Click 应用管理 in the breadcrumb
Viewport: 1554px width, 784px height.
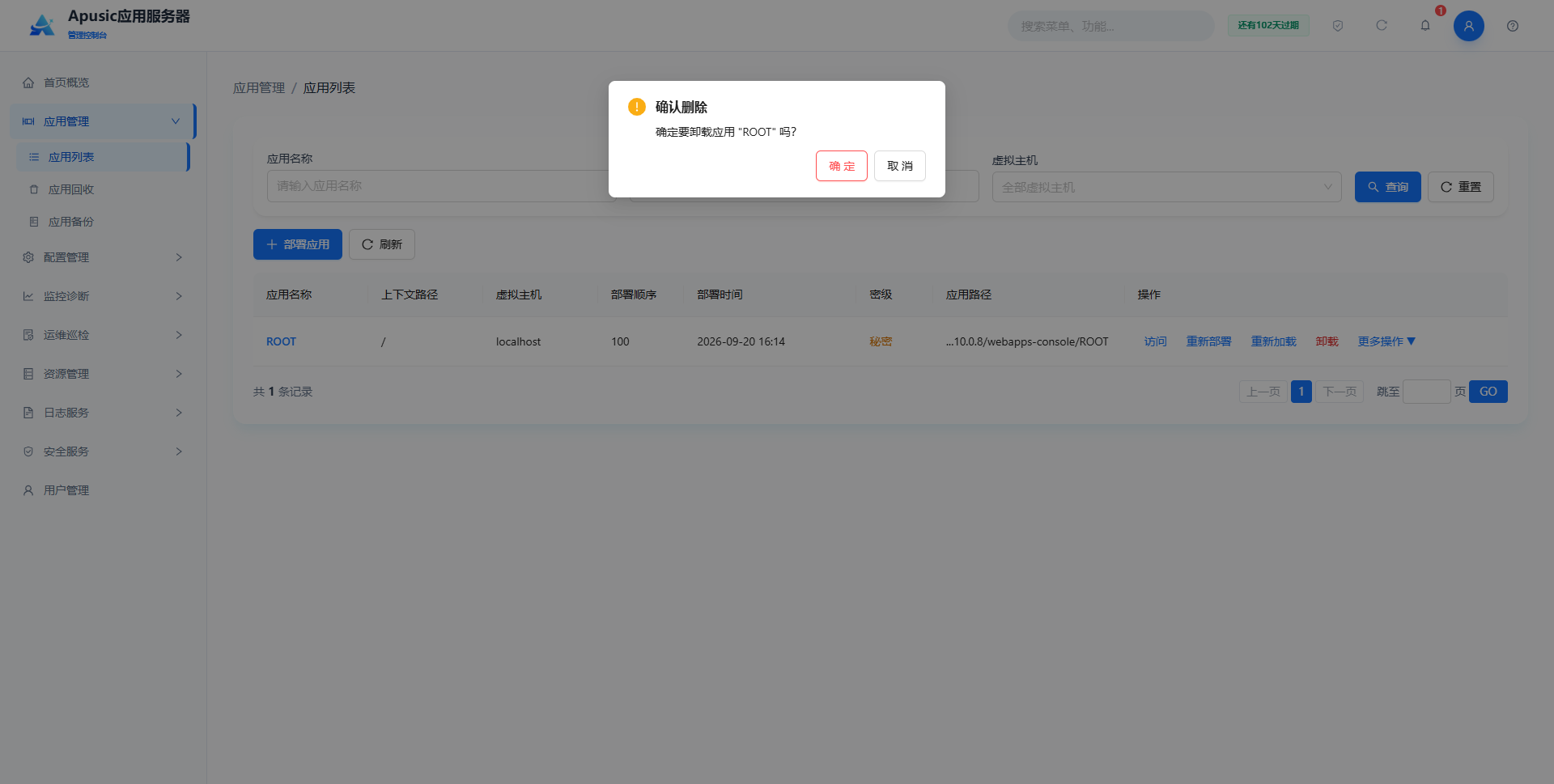tap(259, 88)
